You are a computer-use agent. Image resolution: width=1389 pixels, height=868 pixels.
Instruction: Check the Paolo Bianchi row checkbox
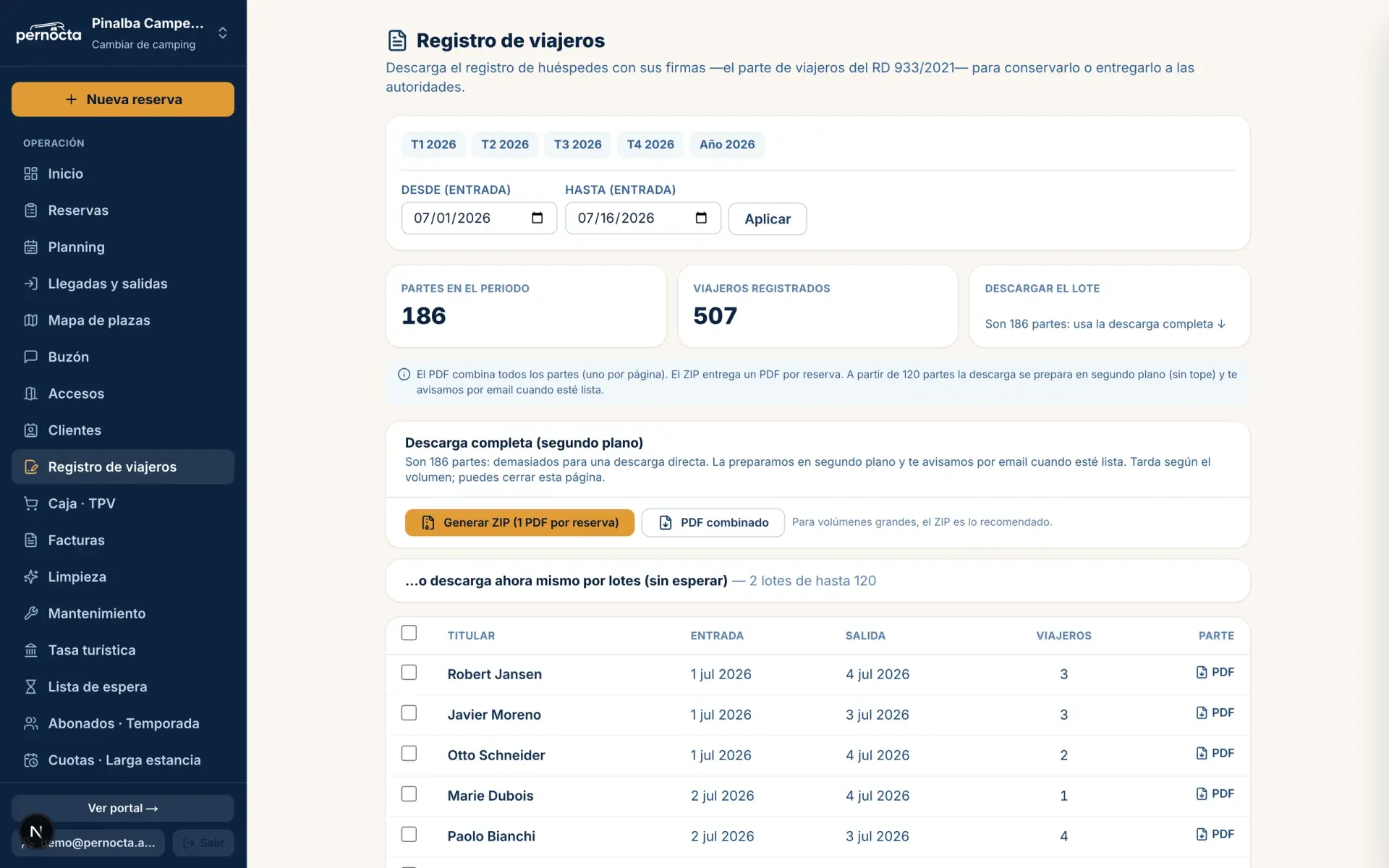tap(409, 835)
